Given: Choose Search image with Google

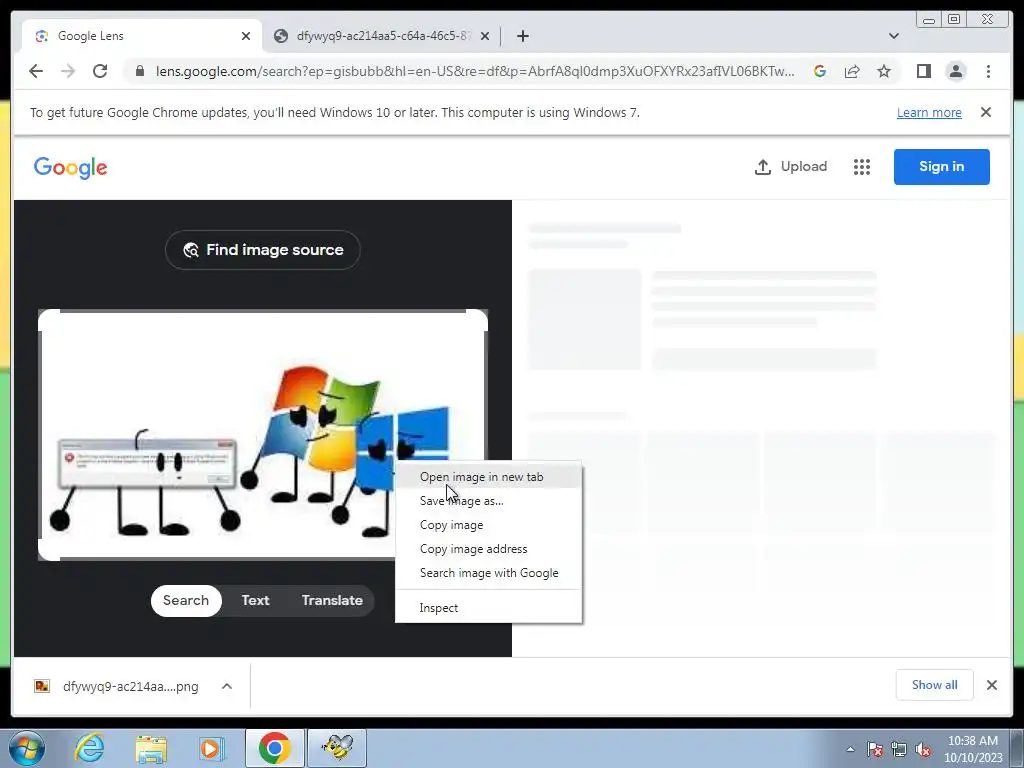Looking at the screenshot, I should tap(488, 573).
